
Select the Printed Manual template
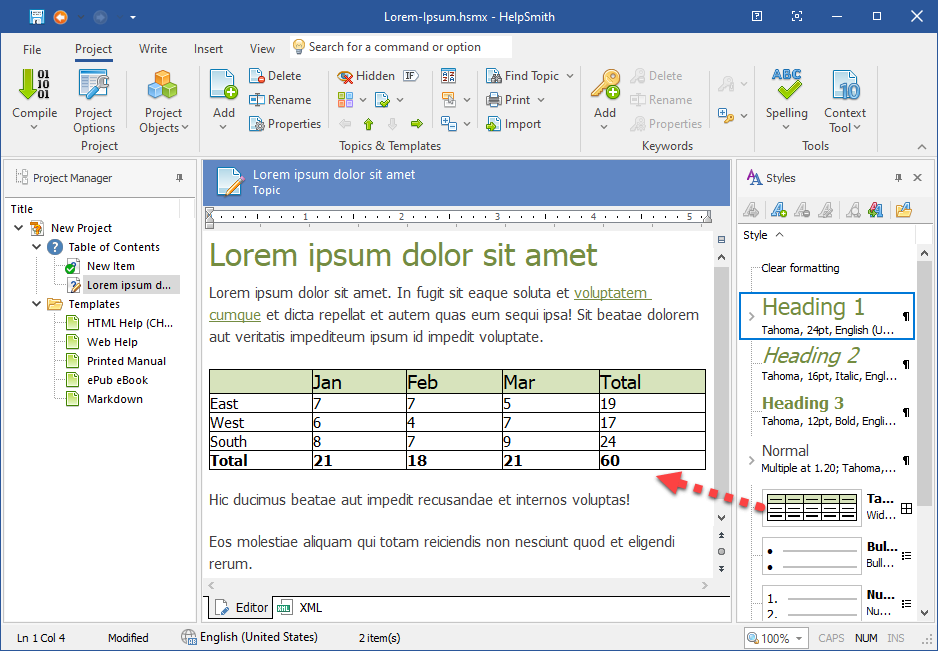[x=126, y=361]
